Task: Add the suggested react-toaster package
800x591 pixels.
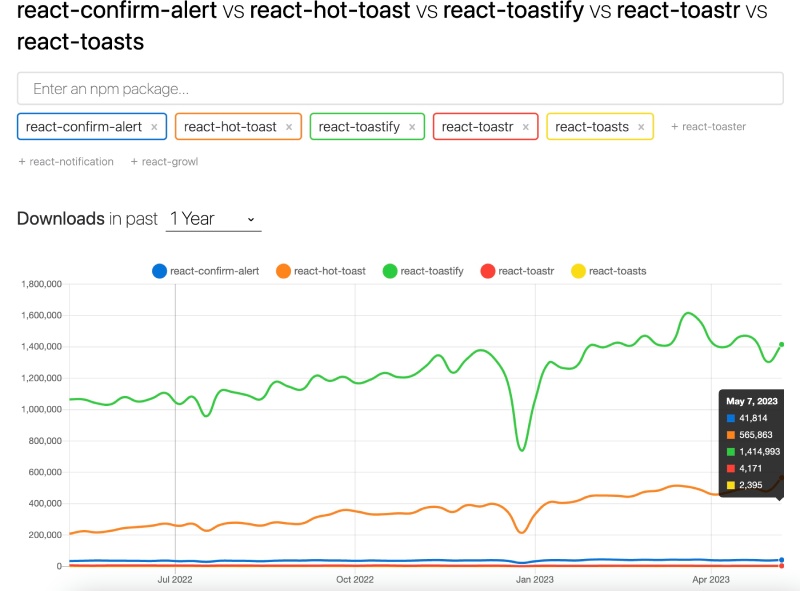Action: [709, 126]
